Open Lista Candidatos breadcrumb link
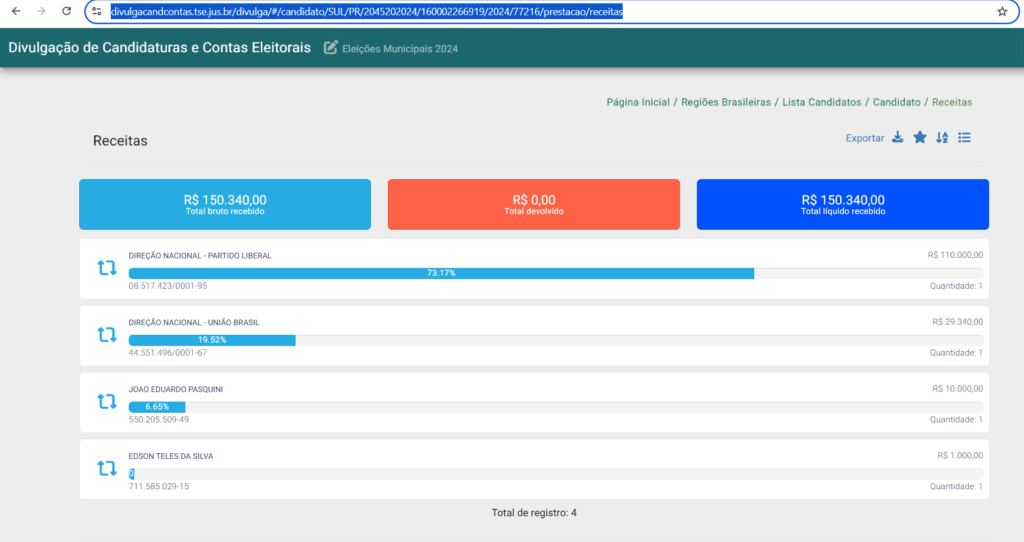The height and width of the screenshot is (542, 1024). coord(822,102)
